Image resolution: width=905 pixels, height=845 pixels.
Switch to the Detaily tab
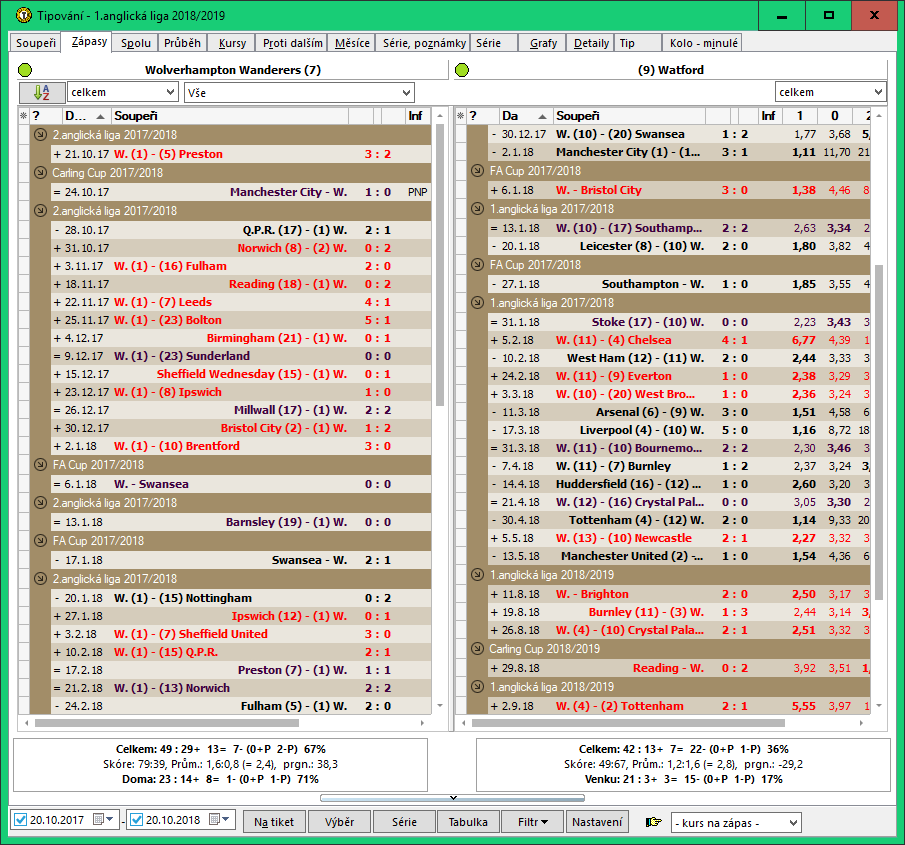591,43
